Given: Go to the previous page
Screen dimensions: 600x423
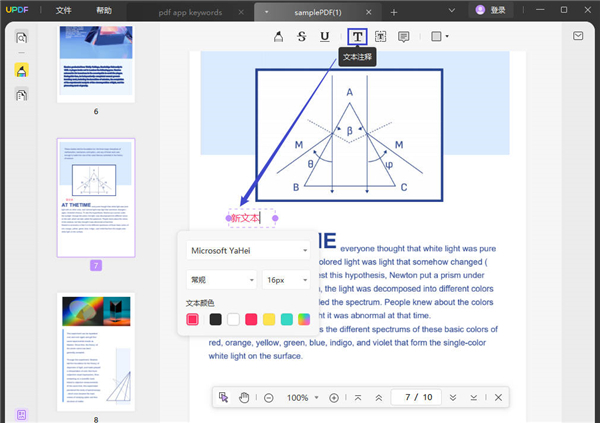Looking at the screenshot, I should tap(378, 398).
